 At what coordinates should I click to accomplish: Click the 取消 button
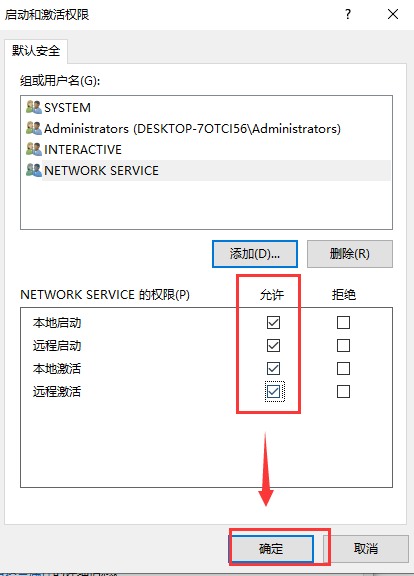pos(366,549)
